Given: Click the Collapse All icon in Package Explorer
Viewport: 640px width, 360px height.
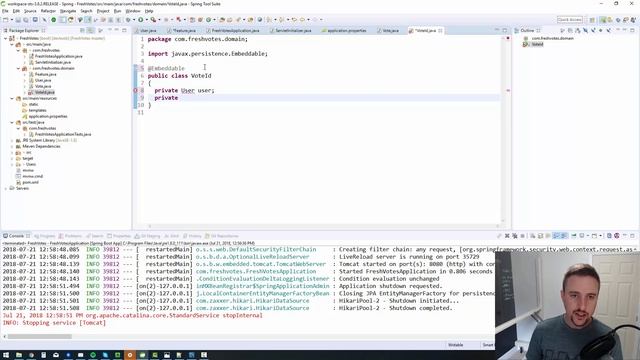Looking at the screenshot, I should coord(82,31).
